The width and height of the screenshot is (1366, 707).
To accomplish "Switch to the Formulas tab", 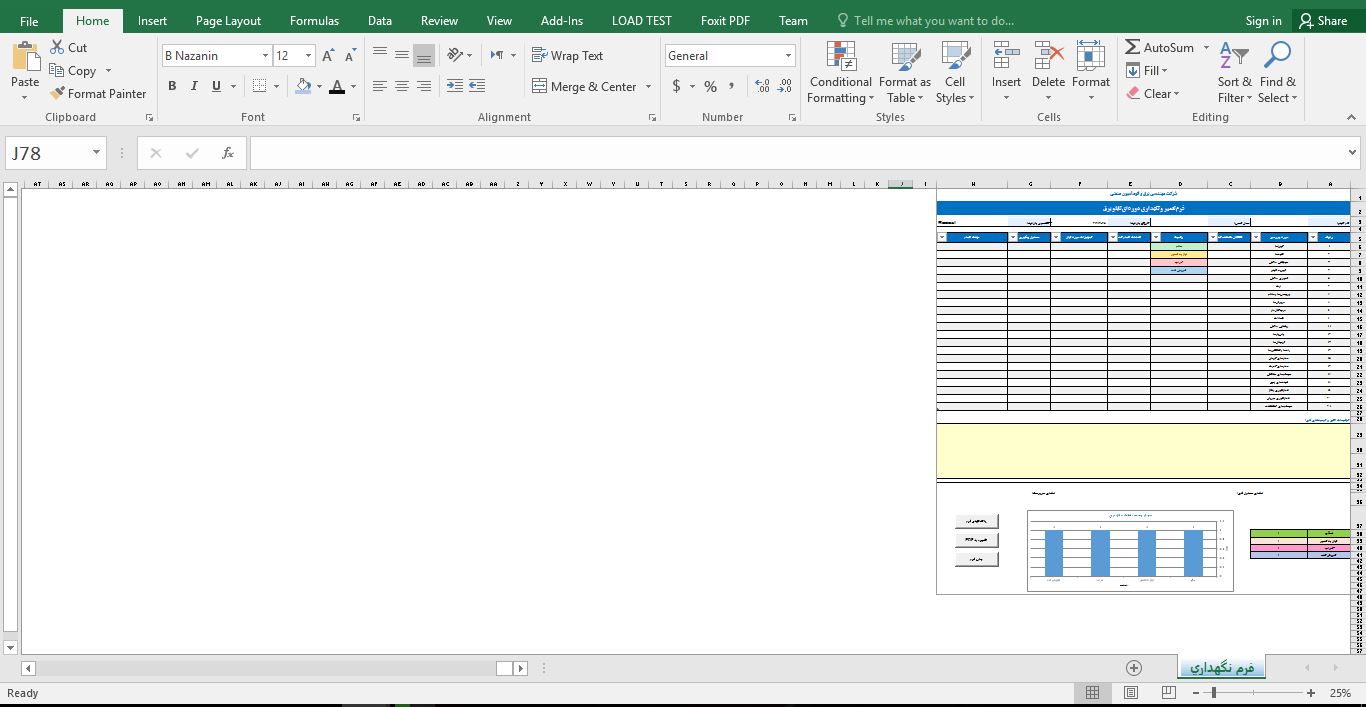I will click(314, 20).
